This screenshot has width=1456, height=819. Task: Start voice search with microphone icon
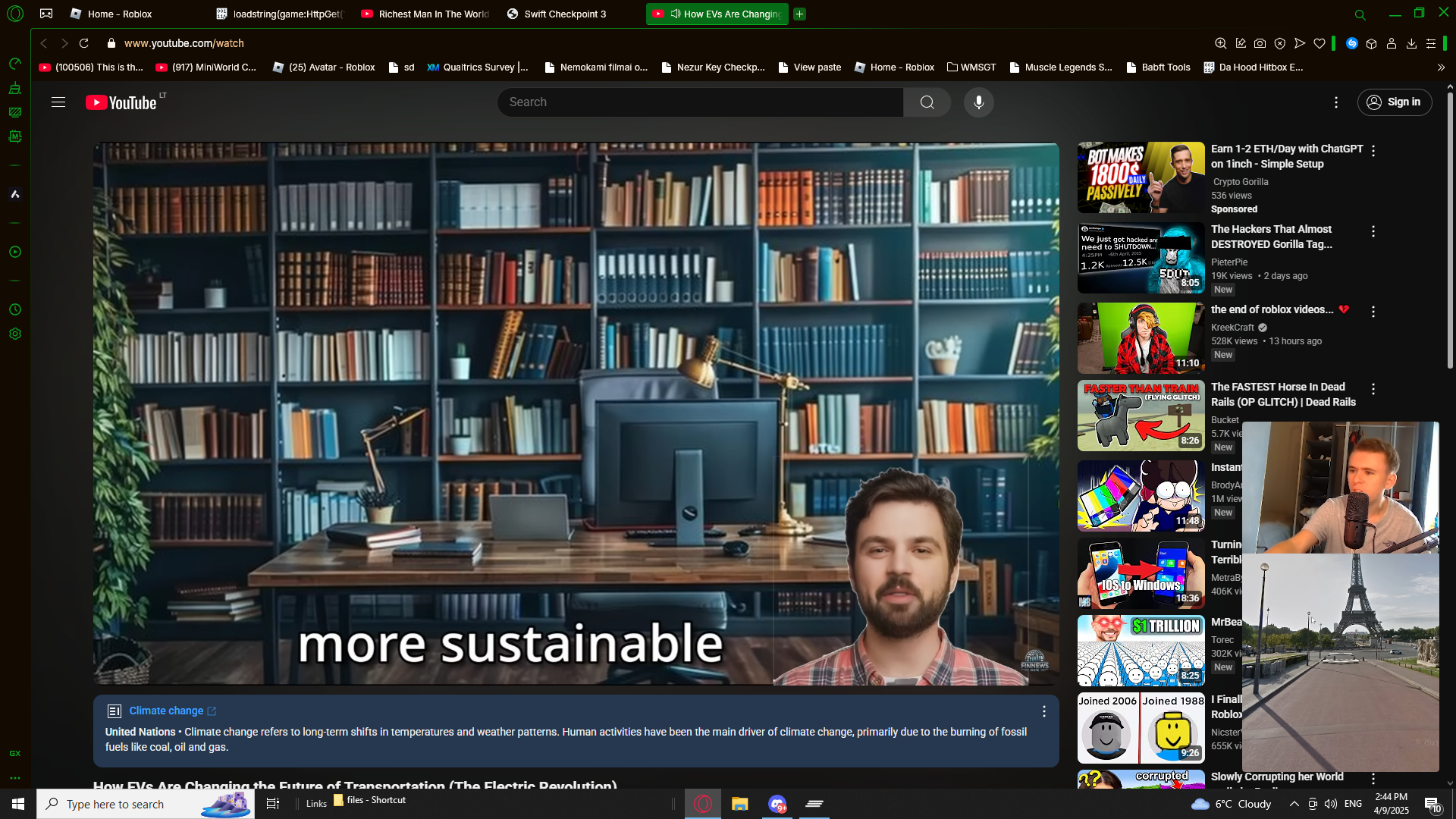tap(979, 102)
